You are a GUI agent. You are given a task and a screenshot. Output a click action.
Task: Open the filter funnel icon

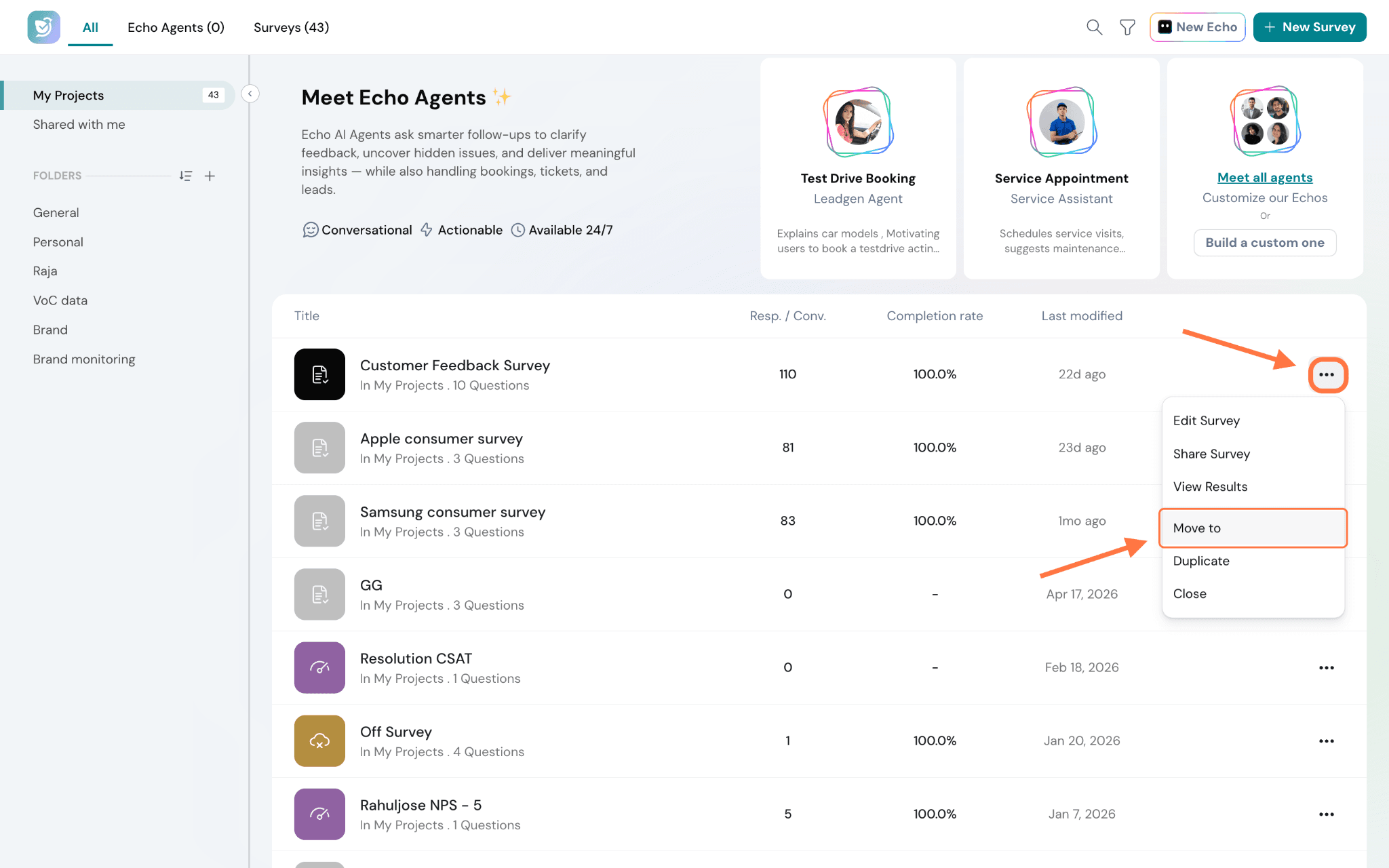coord(1127,27)
